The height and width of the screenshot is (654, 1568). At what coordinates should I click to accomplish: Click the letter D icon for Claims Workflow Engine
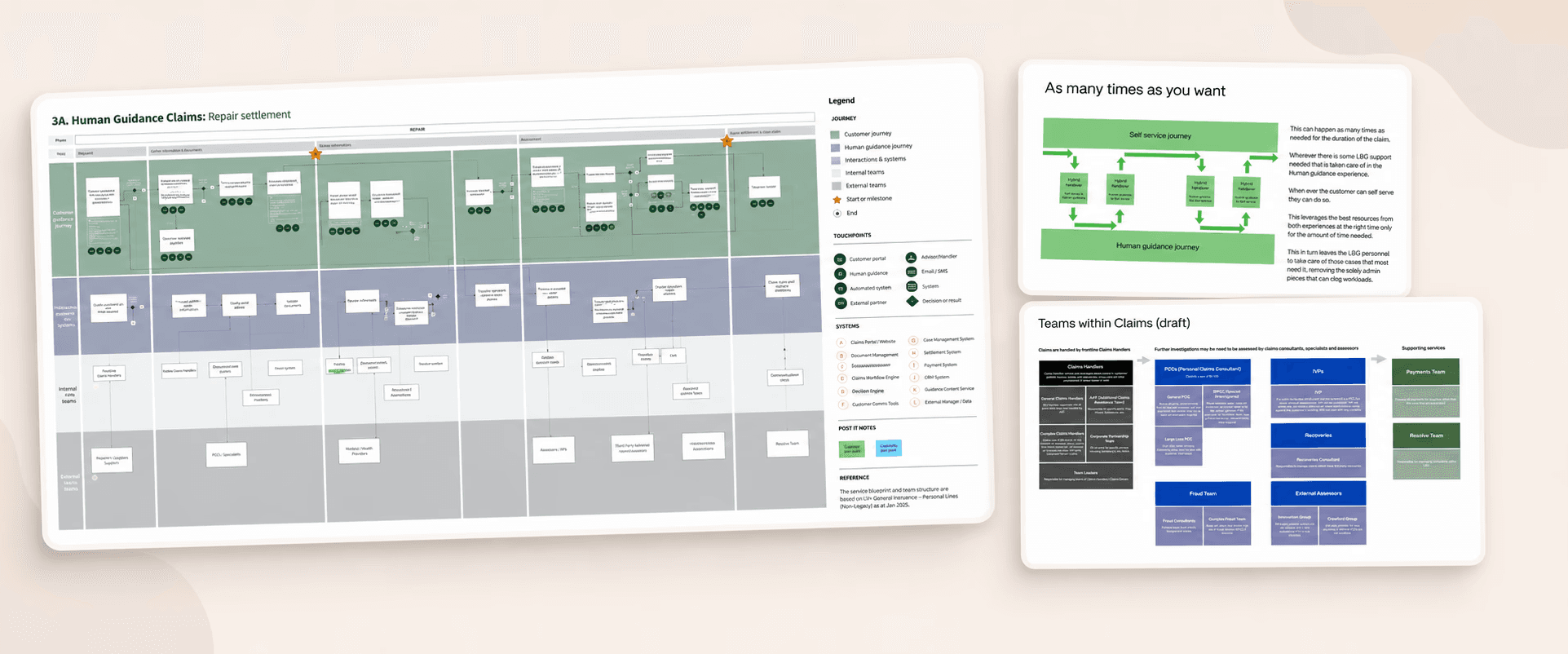click(842, 378)
